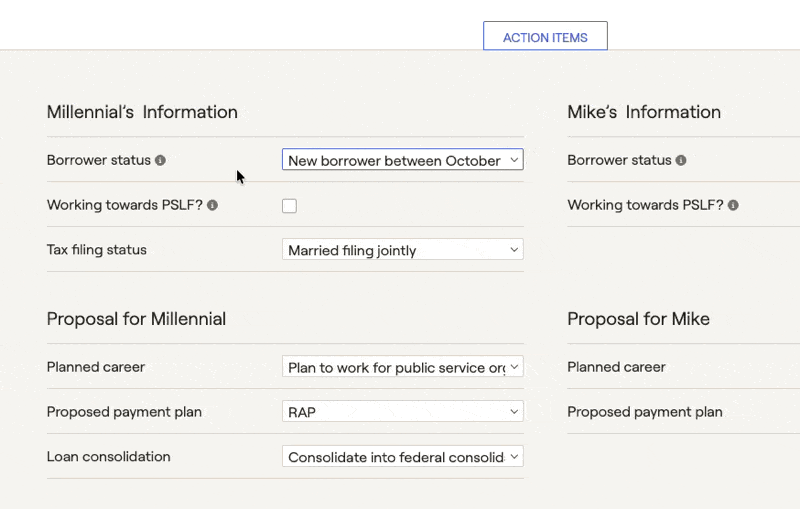Check Millennial's Working towards PSLF checkbox
The height and width of the screenshot is (509, 800).
click(289, 206)
